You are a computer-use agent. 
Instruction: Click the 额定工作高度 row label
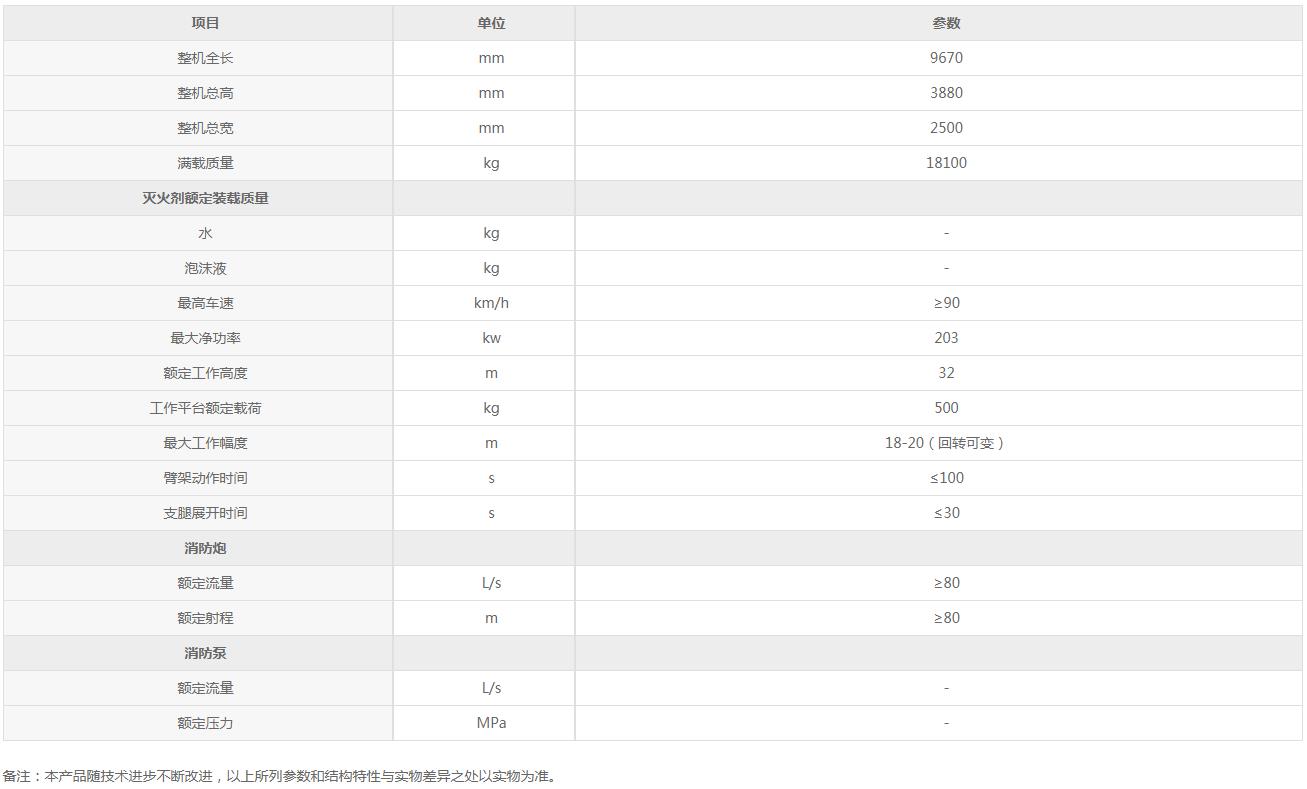[205, 373]
